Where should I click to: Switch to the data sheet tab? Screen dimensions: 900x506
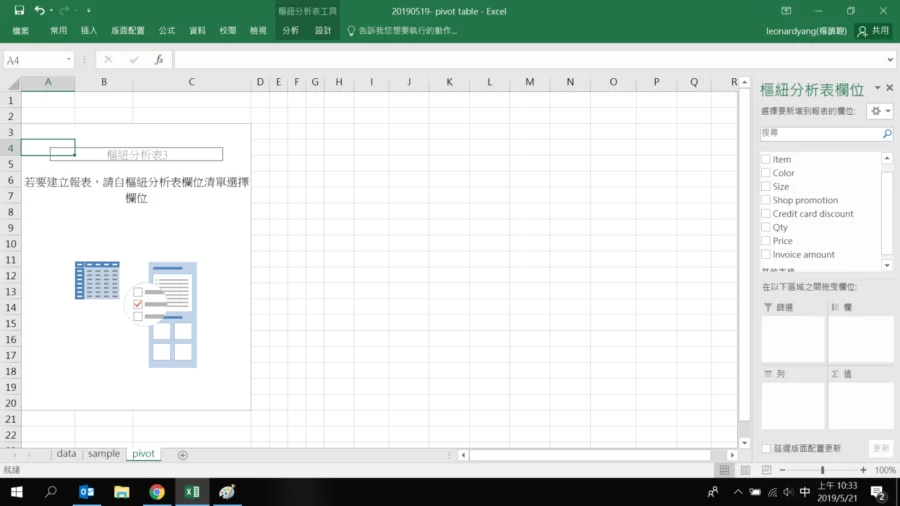pos(66,454)
